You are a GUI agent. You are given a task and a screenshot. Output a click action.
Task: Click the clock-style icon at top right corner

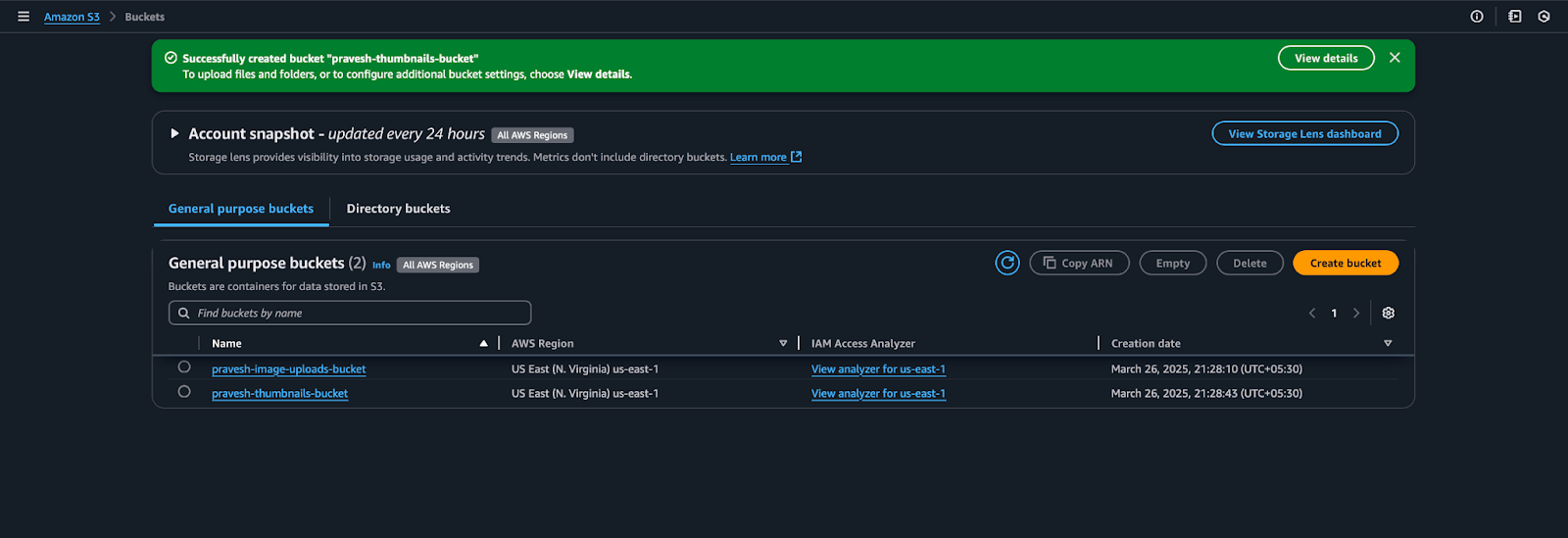[1543, 17]
